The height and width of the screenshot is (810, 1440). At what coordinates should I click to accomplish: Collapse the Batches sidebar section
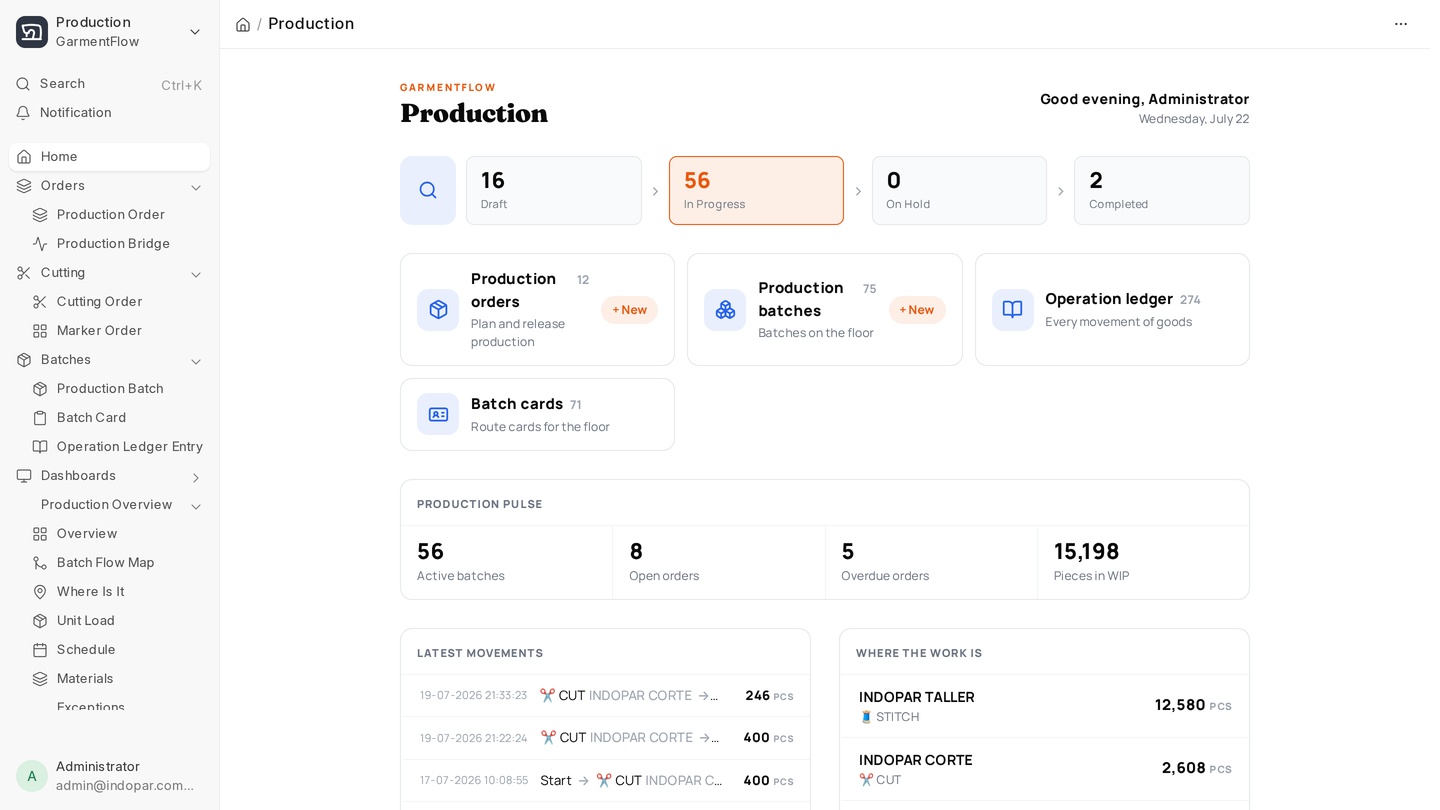(196, 361)
